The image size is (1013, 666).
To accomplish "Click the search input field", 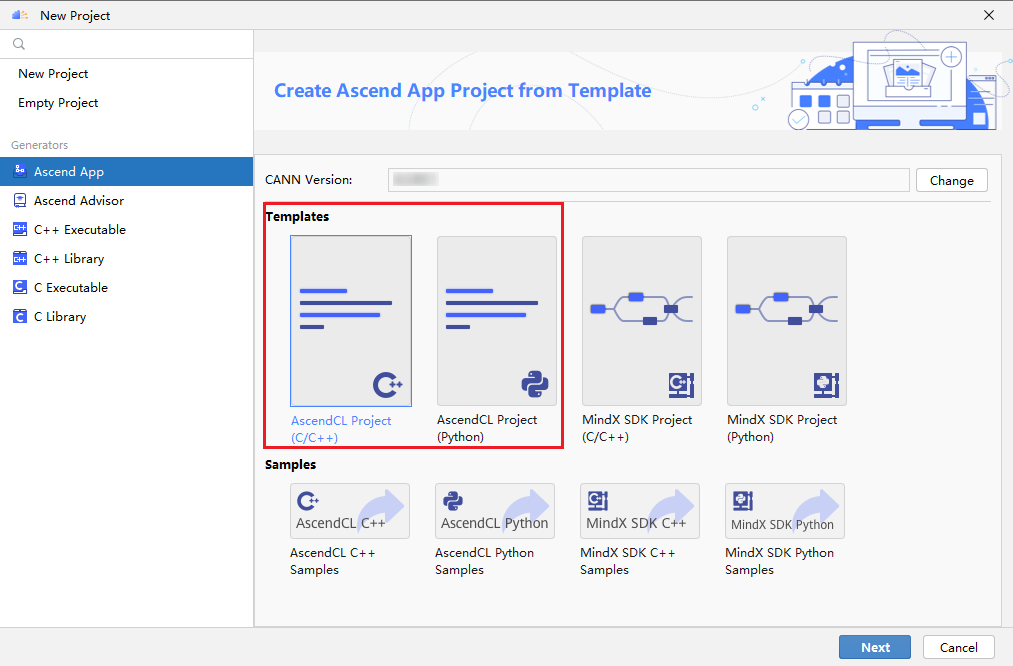I will click(x=127, y=44).
